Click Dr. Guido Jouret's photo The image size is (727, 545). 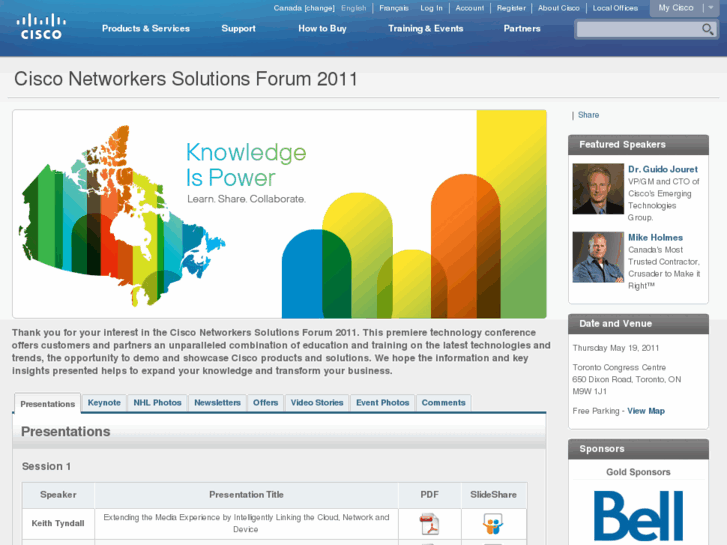(x=598, y=189)
